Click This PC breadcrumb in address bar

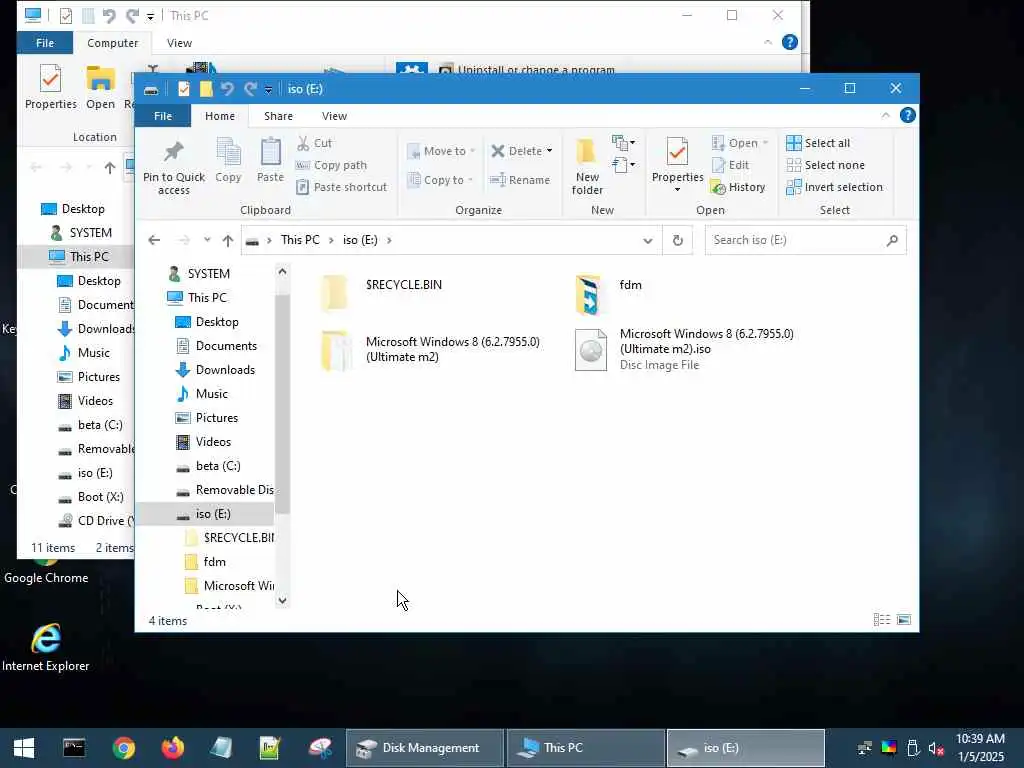click(300, 240)
